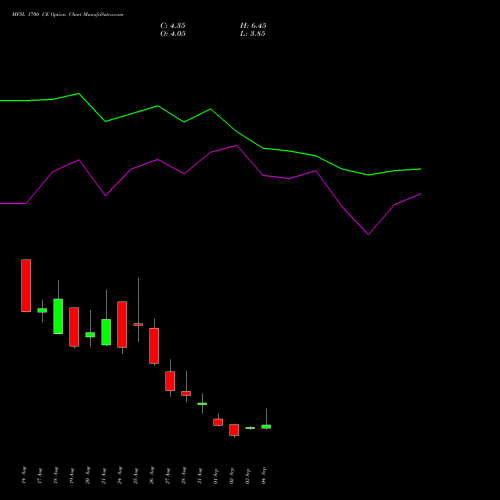Click the '01 Sep' date axis label

tap(216, 475)
